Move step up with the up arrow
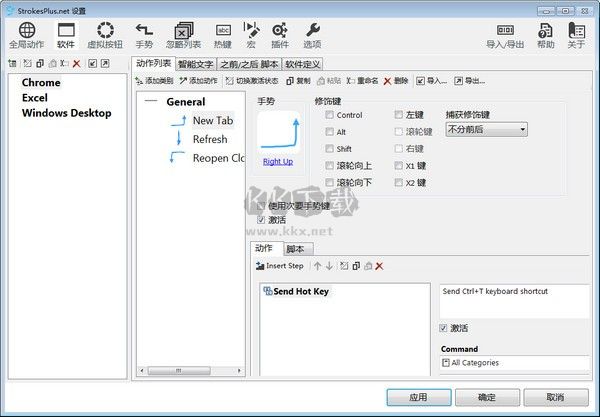 (317, 266)
